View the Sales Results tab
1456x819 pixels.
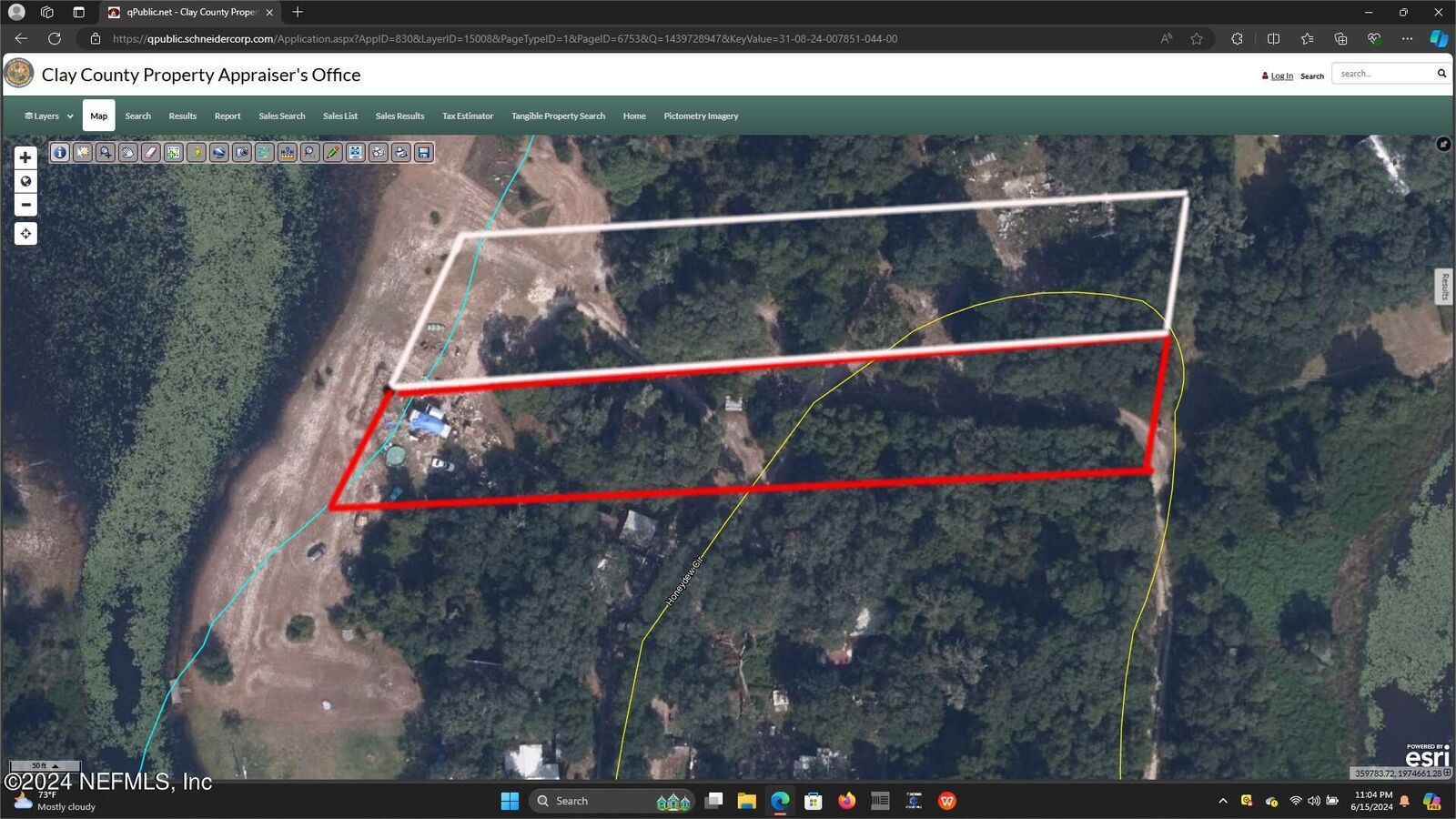point(400,116)
